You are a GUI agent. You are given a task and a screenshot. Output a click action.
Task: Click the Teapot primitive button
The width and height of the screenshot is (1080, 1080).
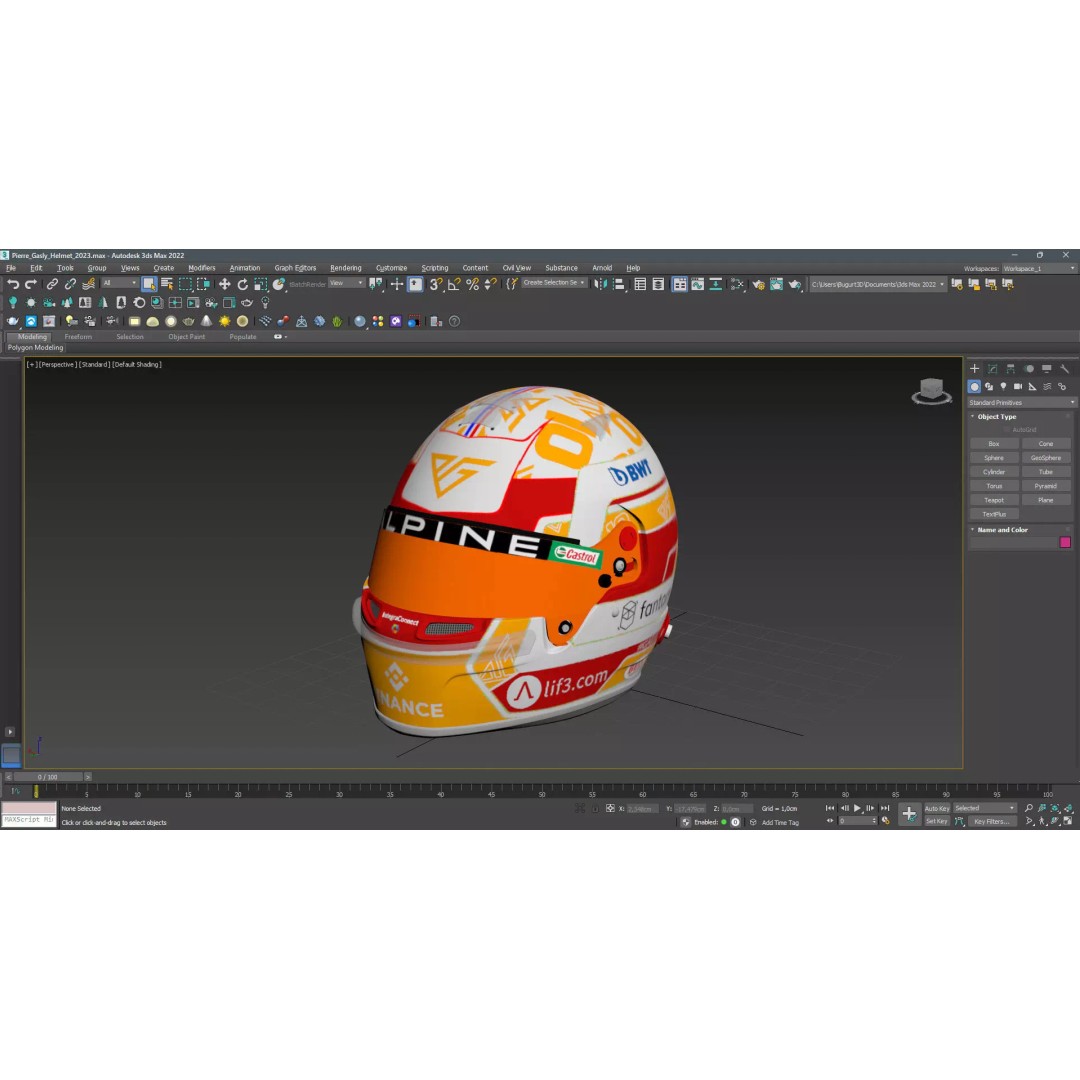[993, 500]
